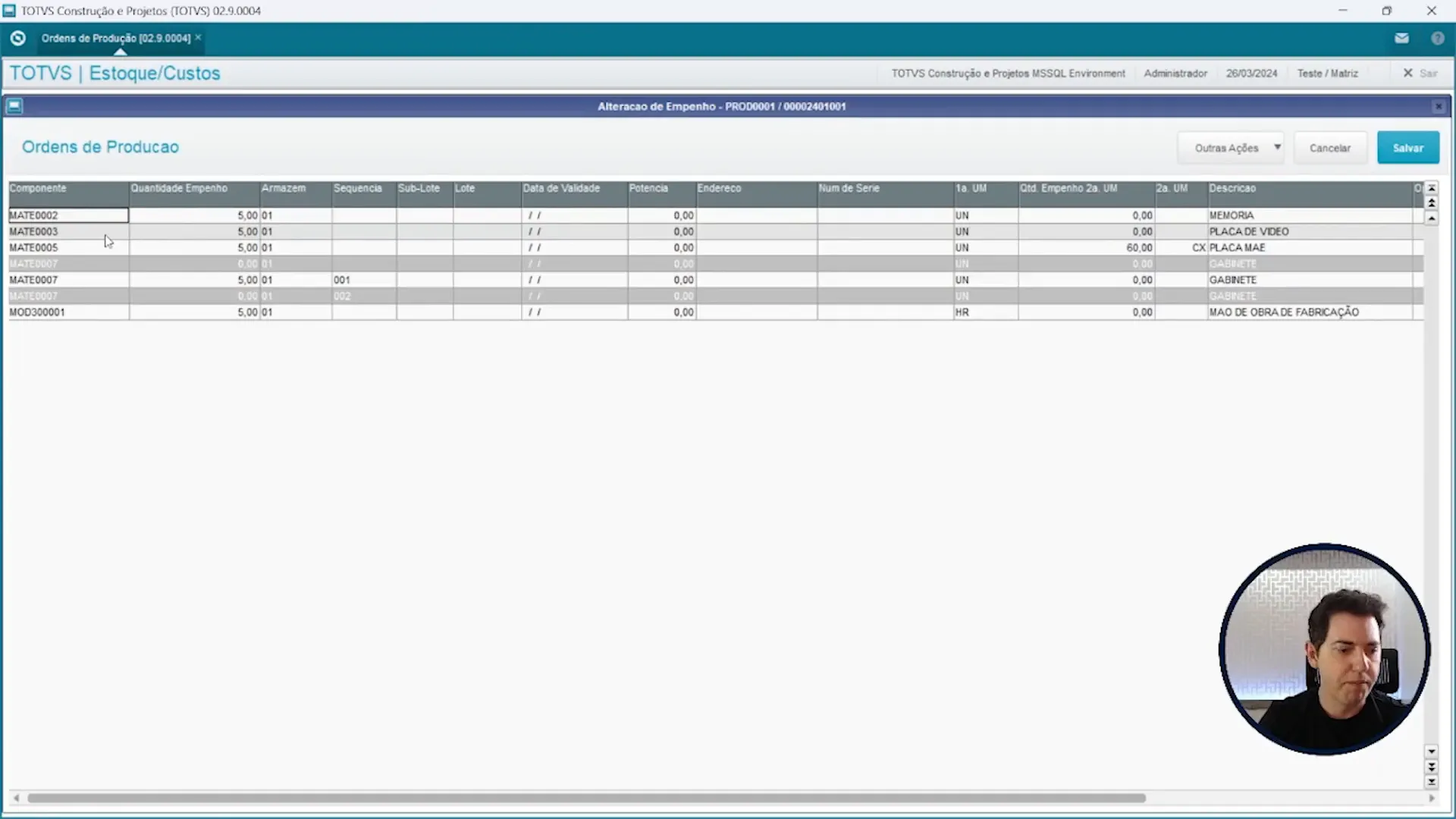Image resolution: width=1456 pixels, height=819 pixels.
Task: Click the Teste / Matriz branch selector
Action: click(1328, 73)
